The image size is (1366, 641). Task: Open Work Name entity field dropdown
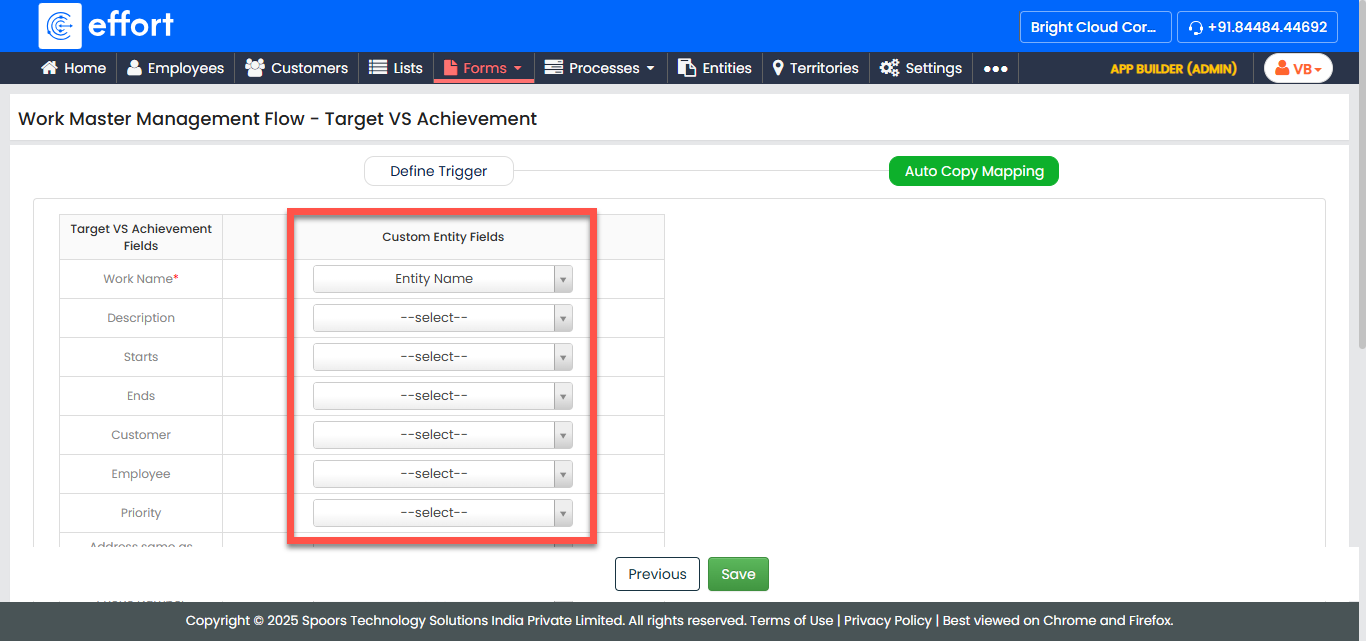pos(442,279)
